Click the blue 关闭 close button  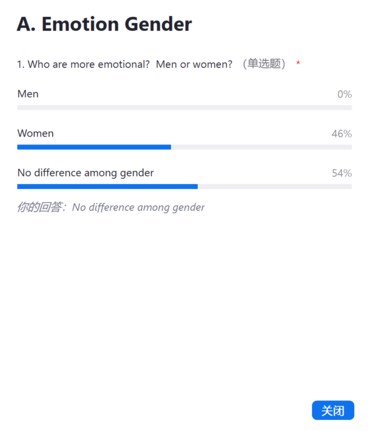pyautogui.click(x=333, y=410)
